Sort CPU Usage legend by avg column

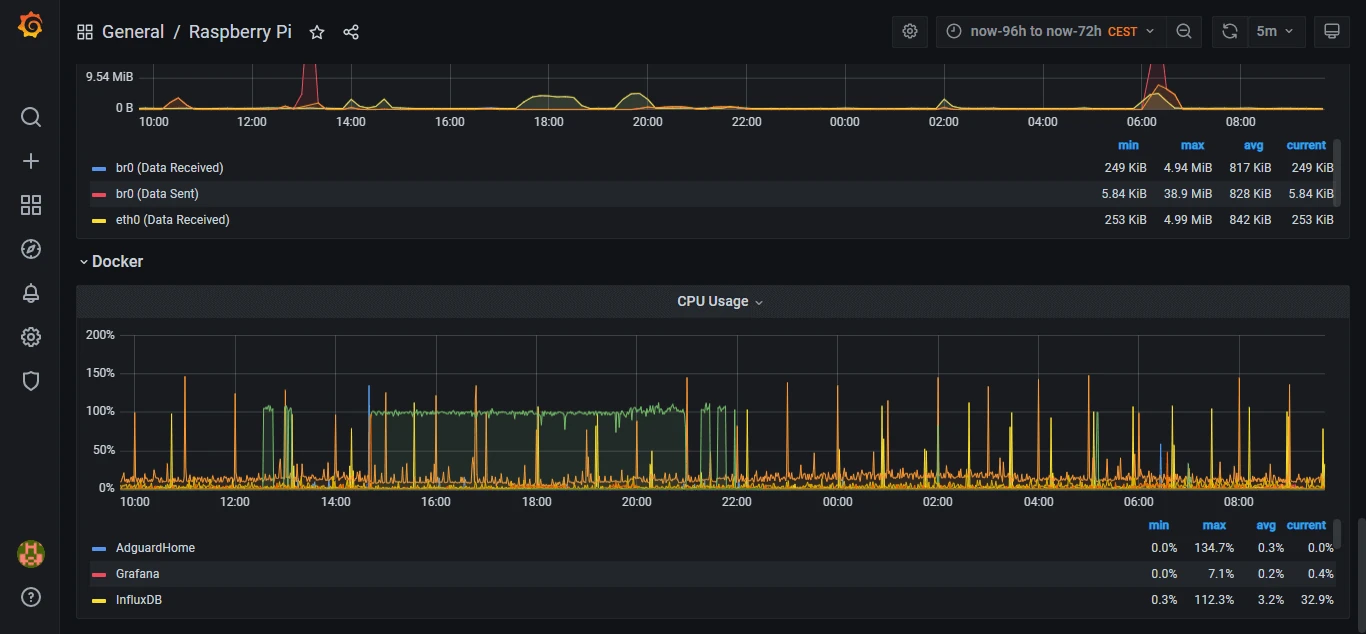coord(1266,525)
